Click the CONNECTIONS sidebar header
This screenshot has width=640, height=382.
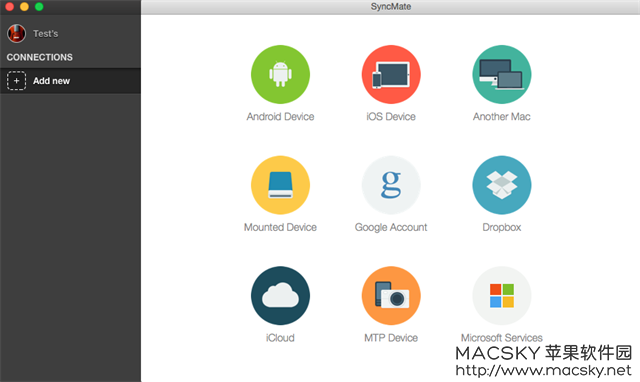click(40, 57)
